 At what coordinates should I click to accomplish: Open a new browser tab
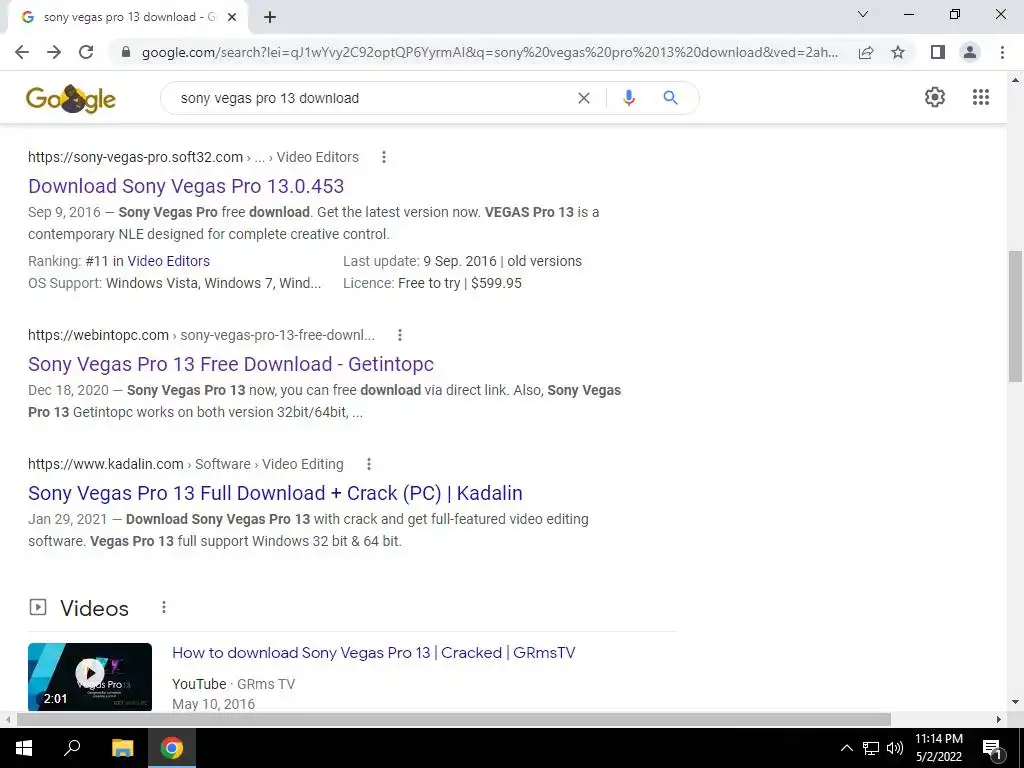pos(270,17)
